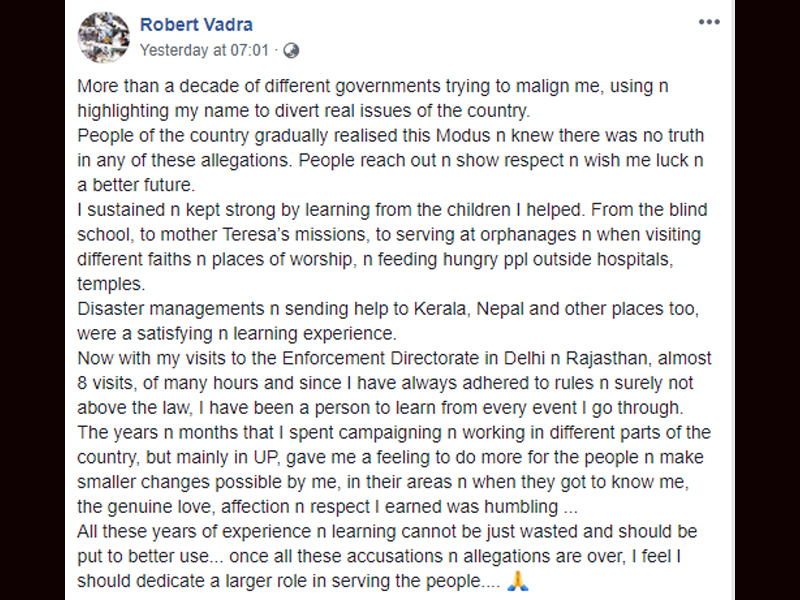Click the folded hands emoji
The width and height of the screenshot is (800, 600).
[x=517, y=581]
